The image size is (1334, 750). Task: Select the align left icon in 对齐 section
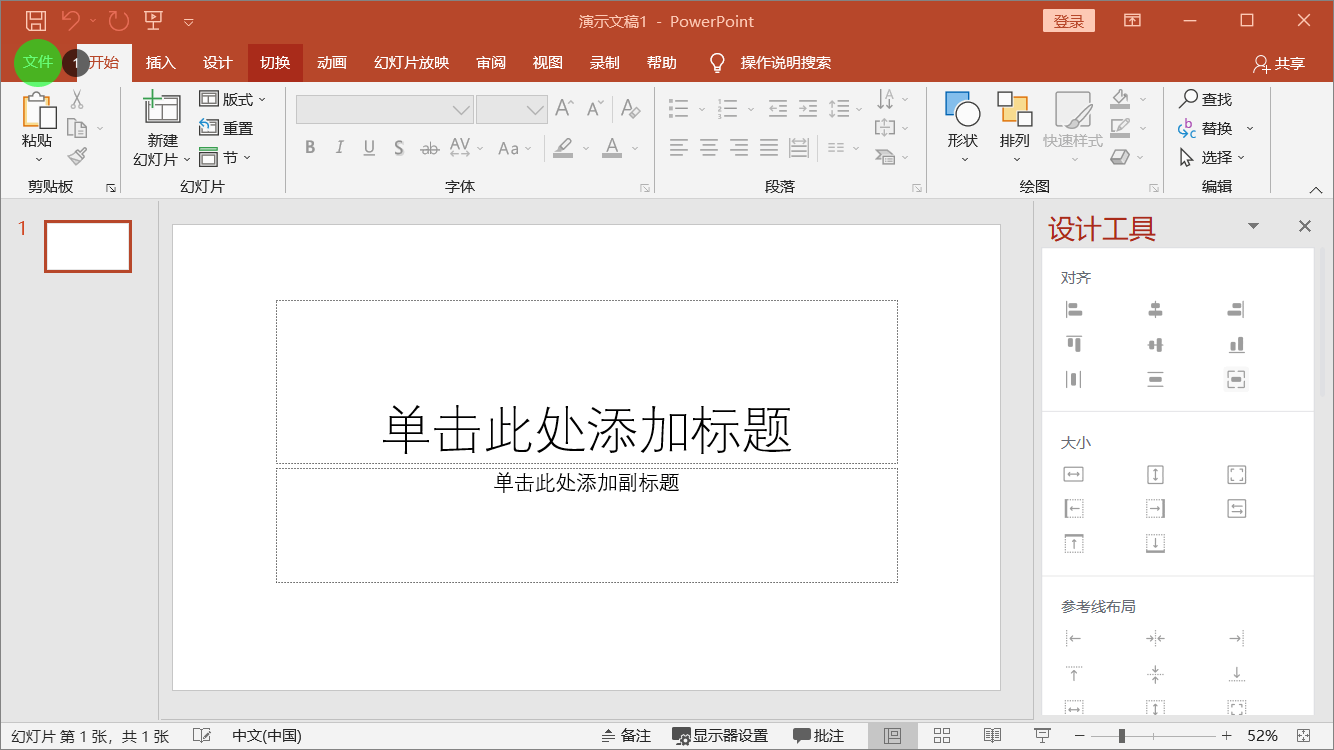pyautogui.click(x=1074, y=310)
